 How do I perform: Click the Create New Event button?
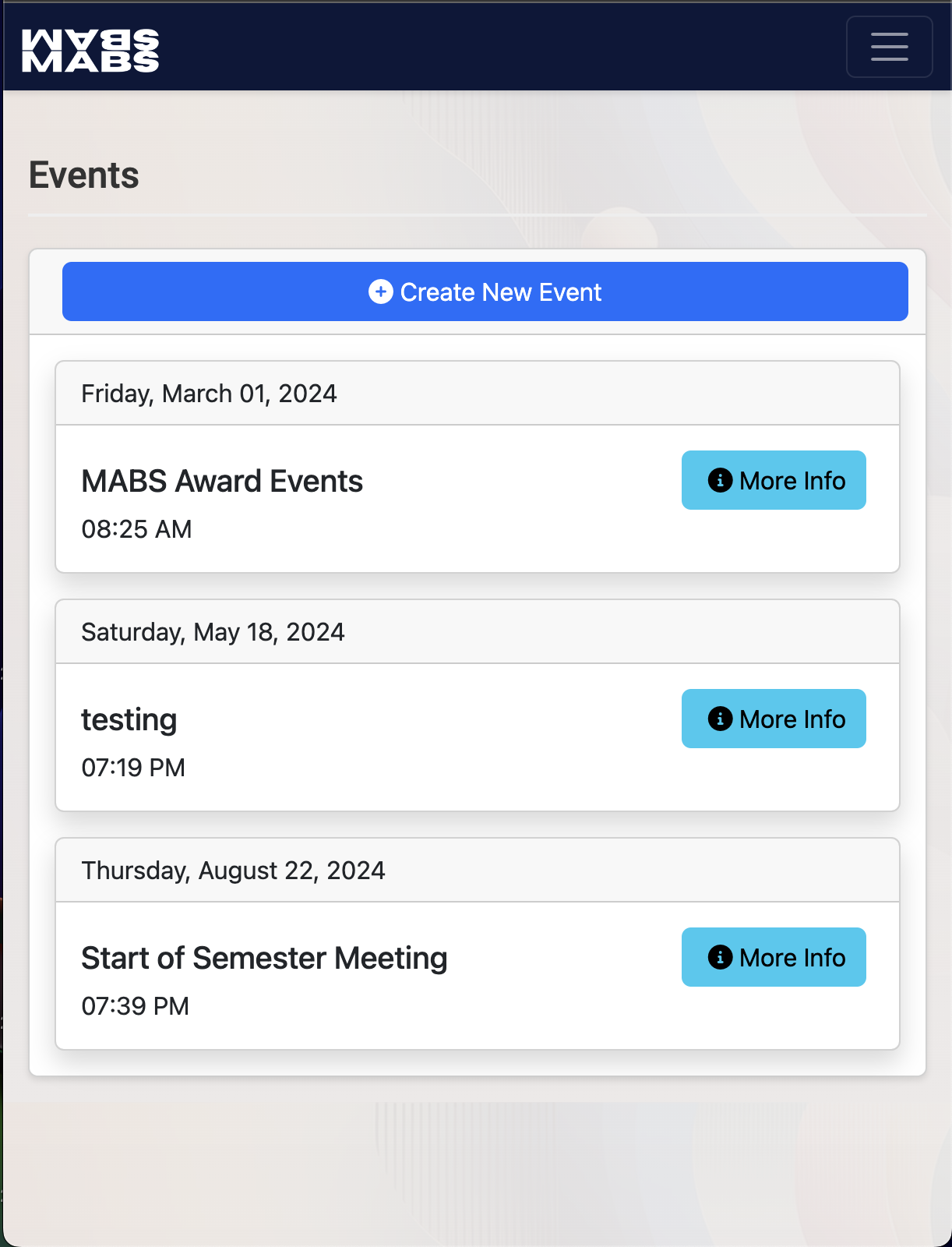click(x=485, y=291)
